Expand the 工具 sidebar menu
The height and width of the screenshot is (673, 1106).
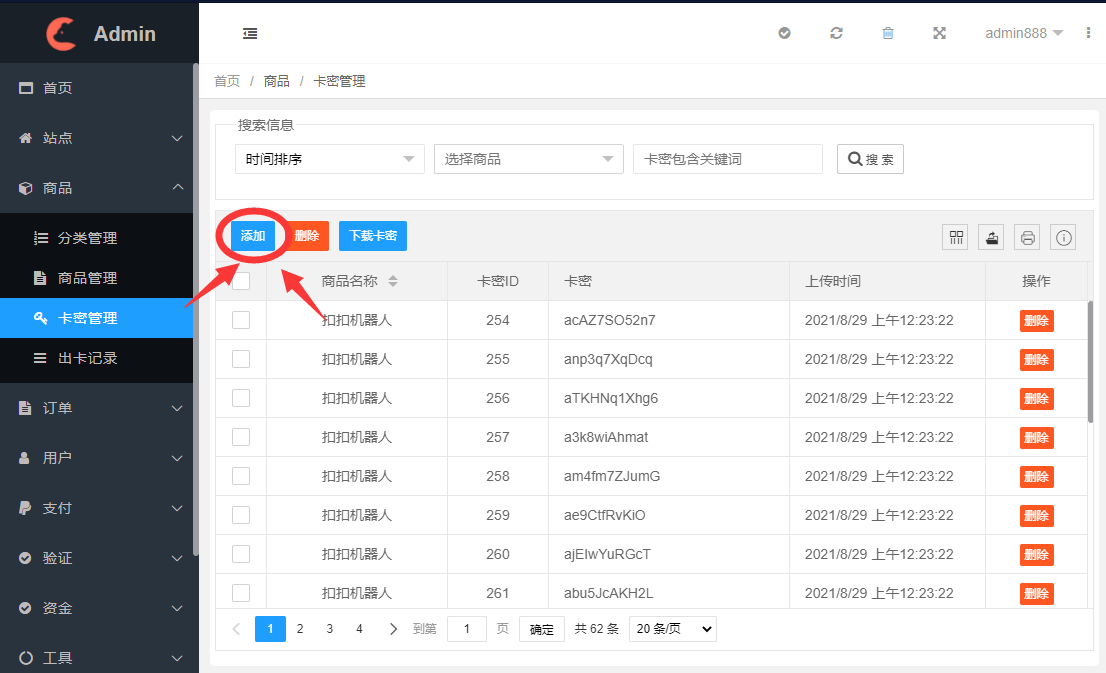point(97,658)
